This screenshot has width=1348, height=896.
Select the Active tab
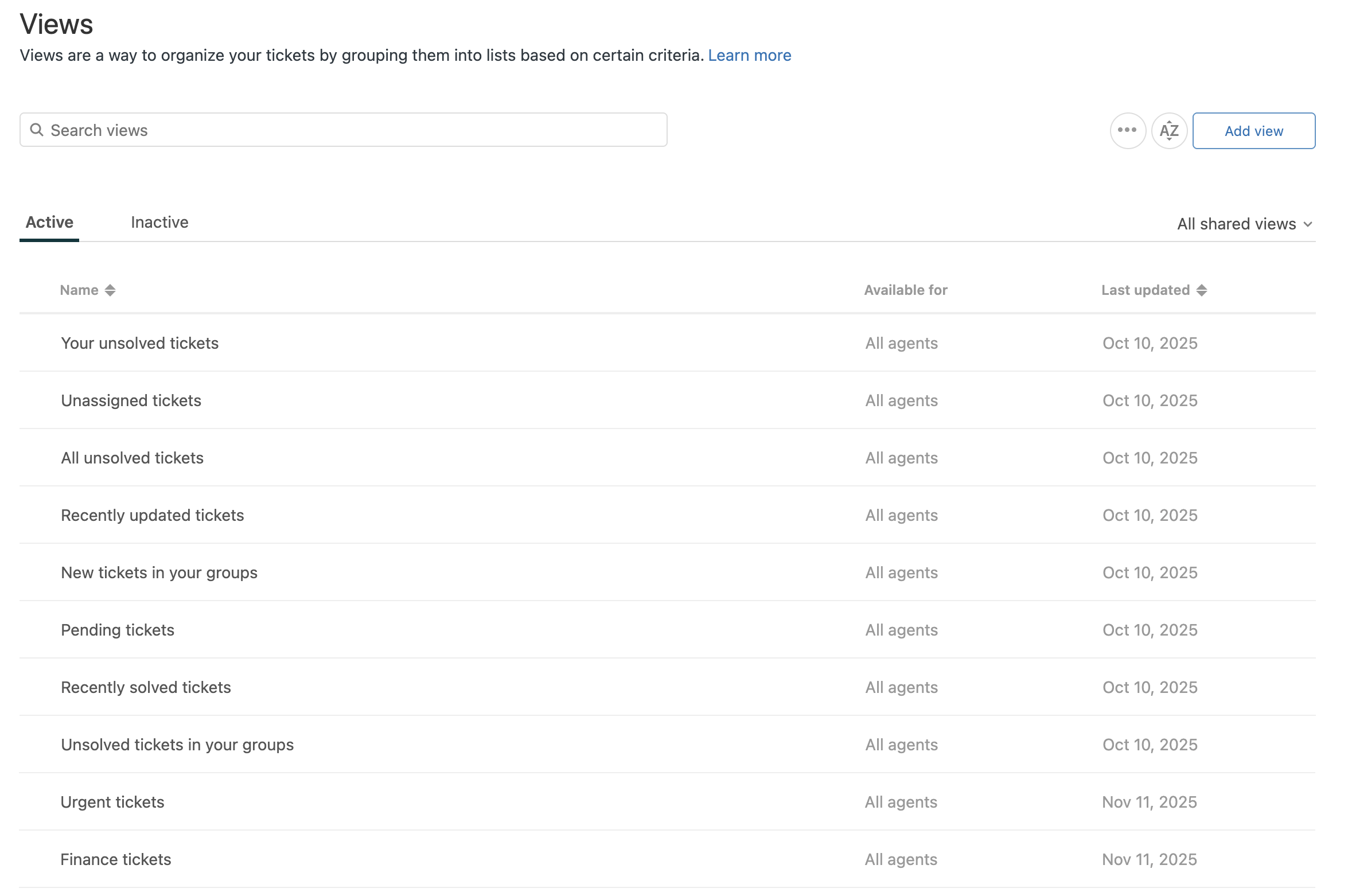(x=49, y=223)
